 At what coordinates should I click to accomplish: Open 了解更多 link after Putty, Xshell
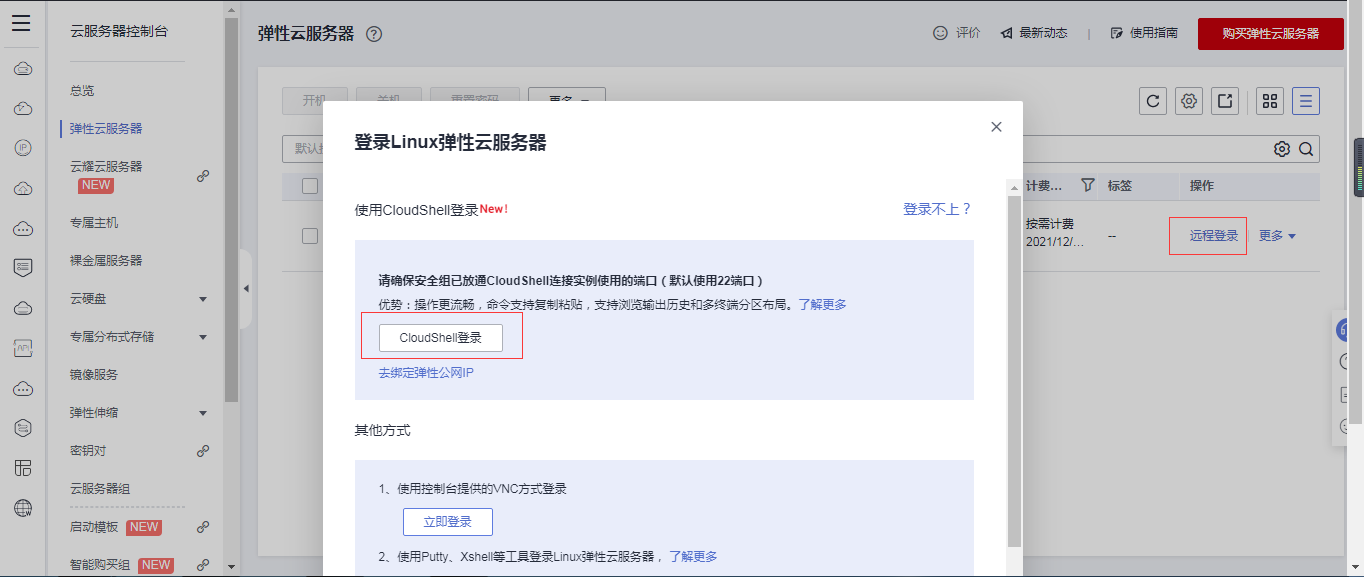click(693, 556)
